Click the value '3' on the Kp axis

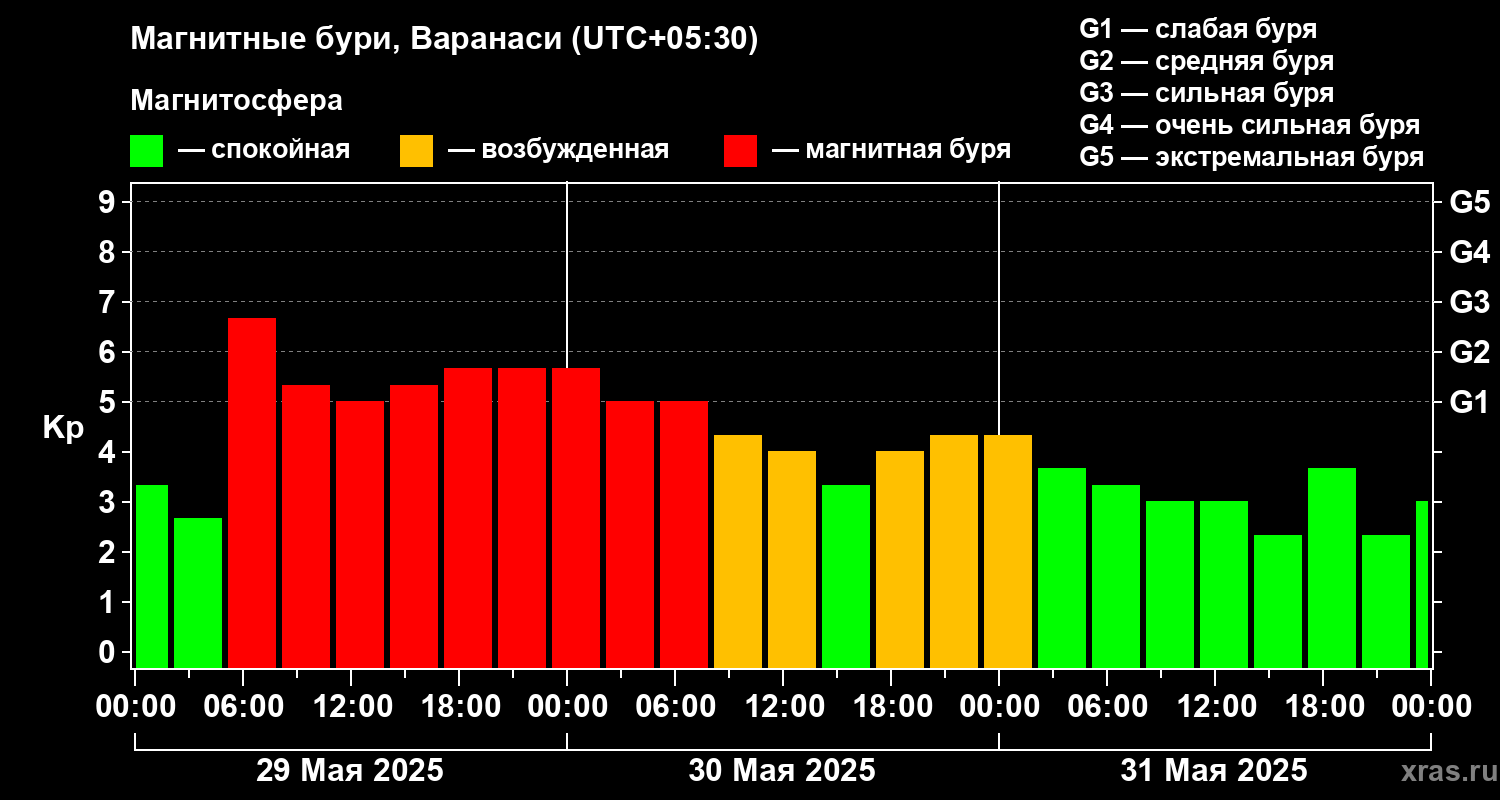(109, 502)
